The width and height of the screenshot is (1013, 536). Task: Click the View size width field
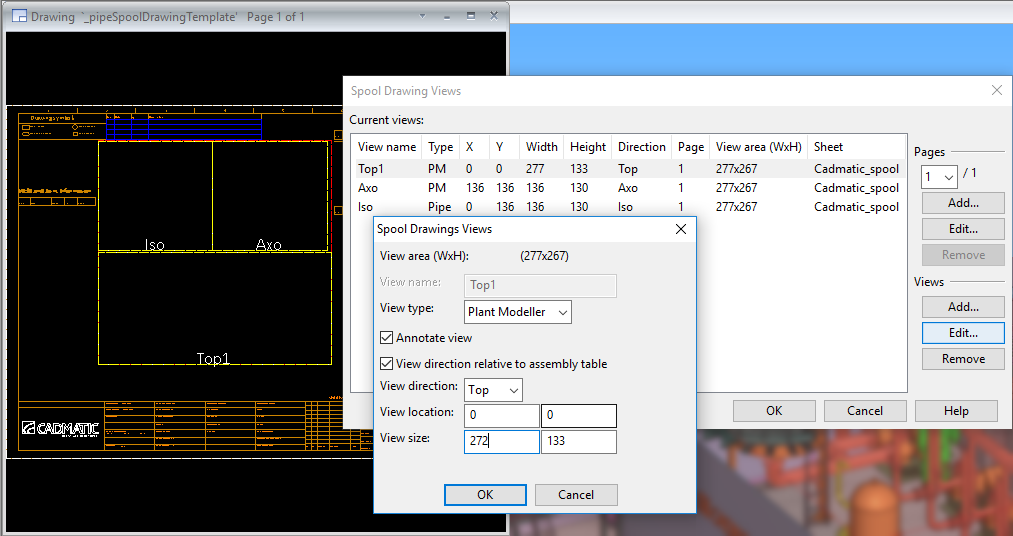[501, 441]
